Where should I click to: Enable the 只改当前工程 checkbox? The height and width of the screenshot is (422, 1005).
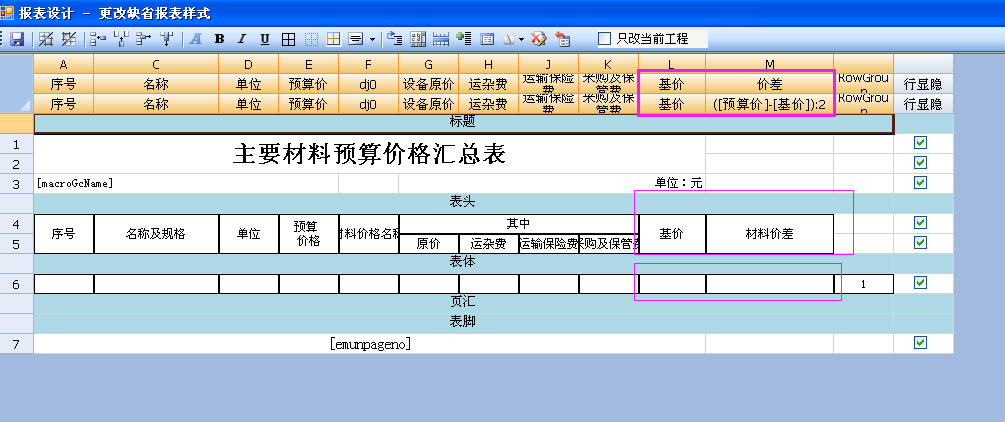point(604,39)
